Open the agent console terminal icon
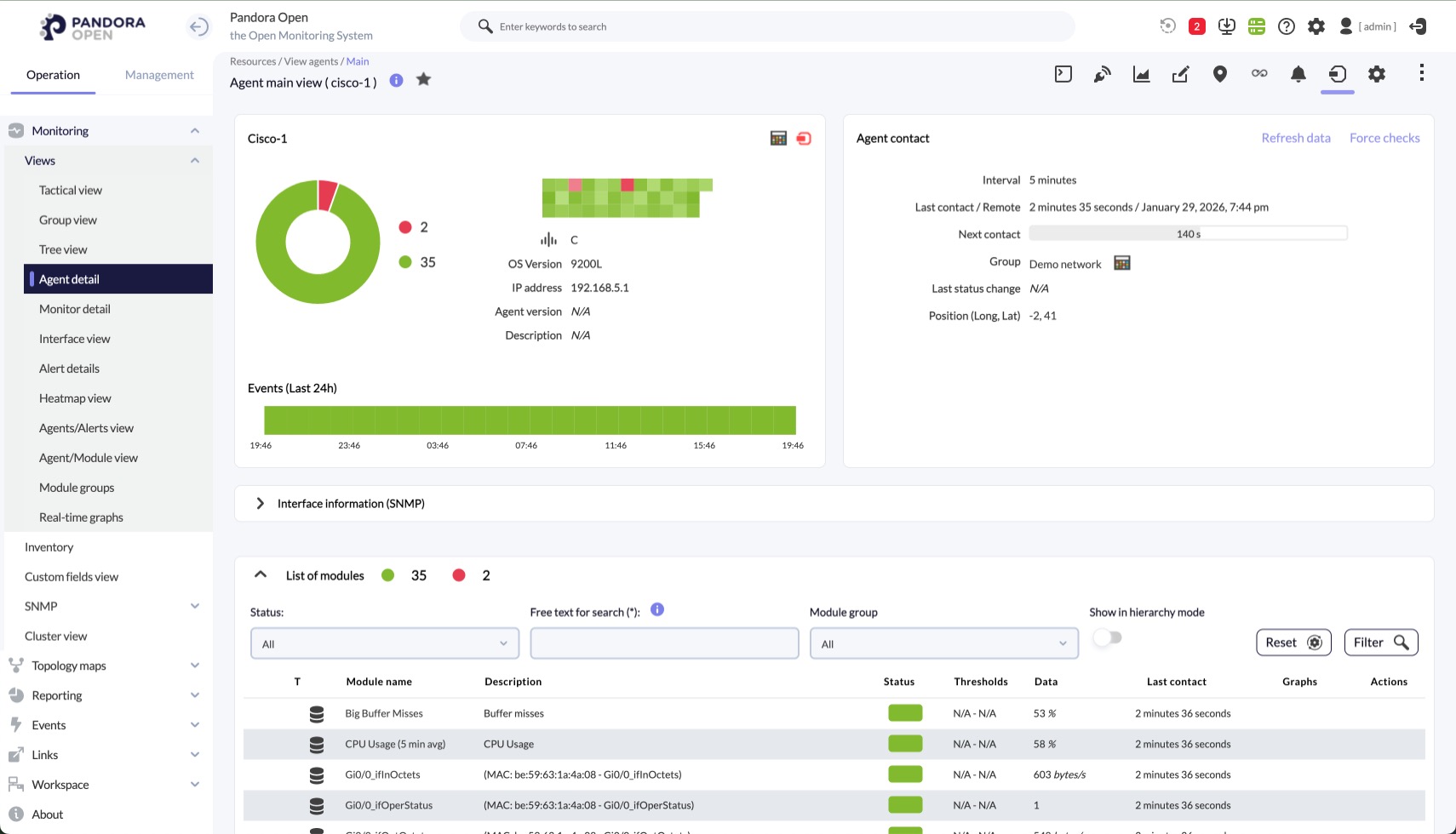The image size is (1456, 834). point(1063,74)
